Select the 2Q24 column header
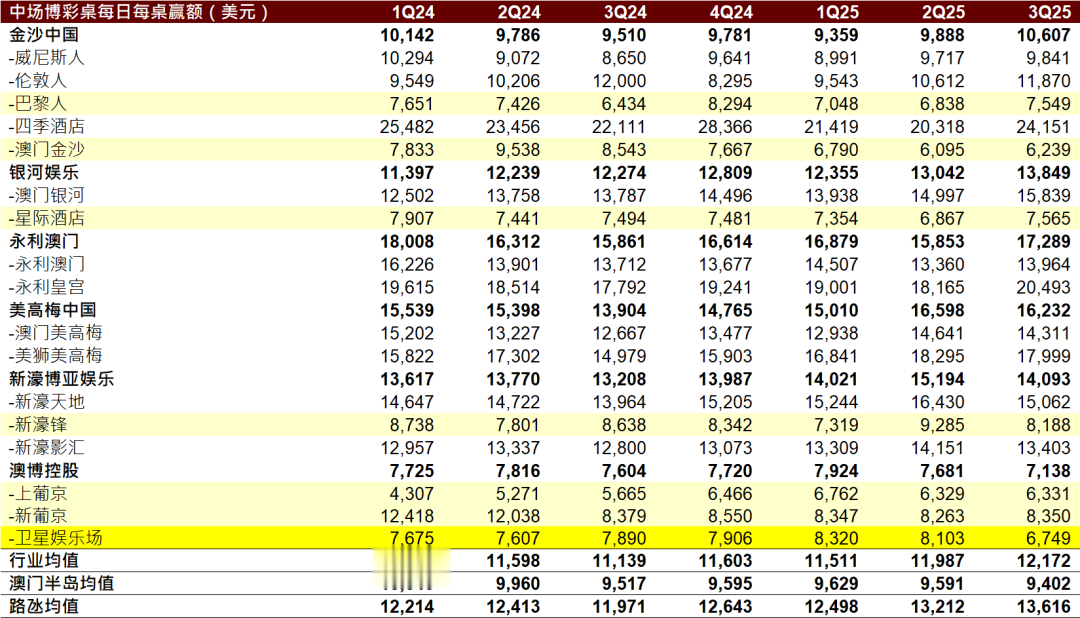The width and height of the screenshot is (1080, 618). point(519,12)
